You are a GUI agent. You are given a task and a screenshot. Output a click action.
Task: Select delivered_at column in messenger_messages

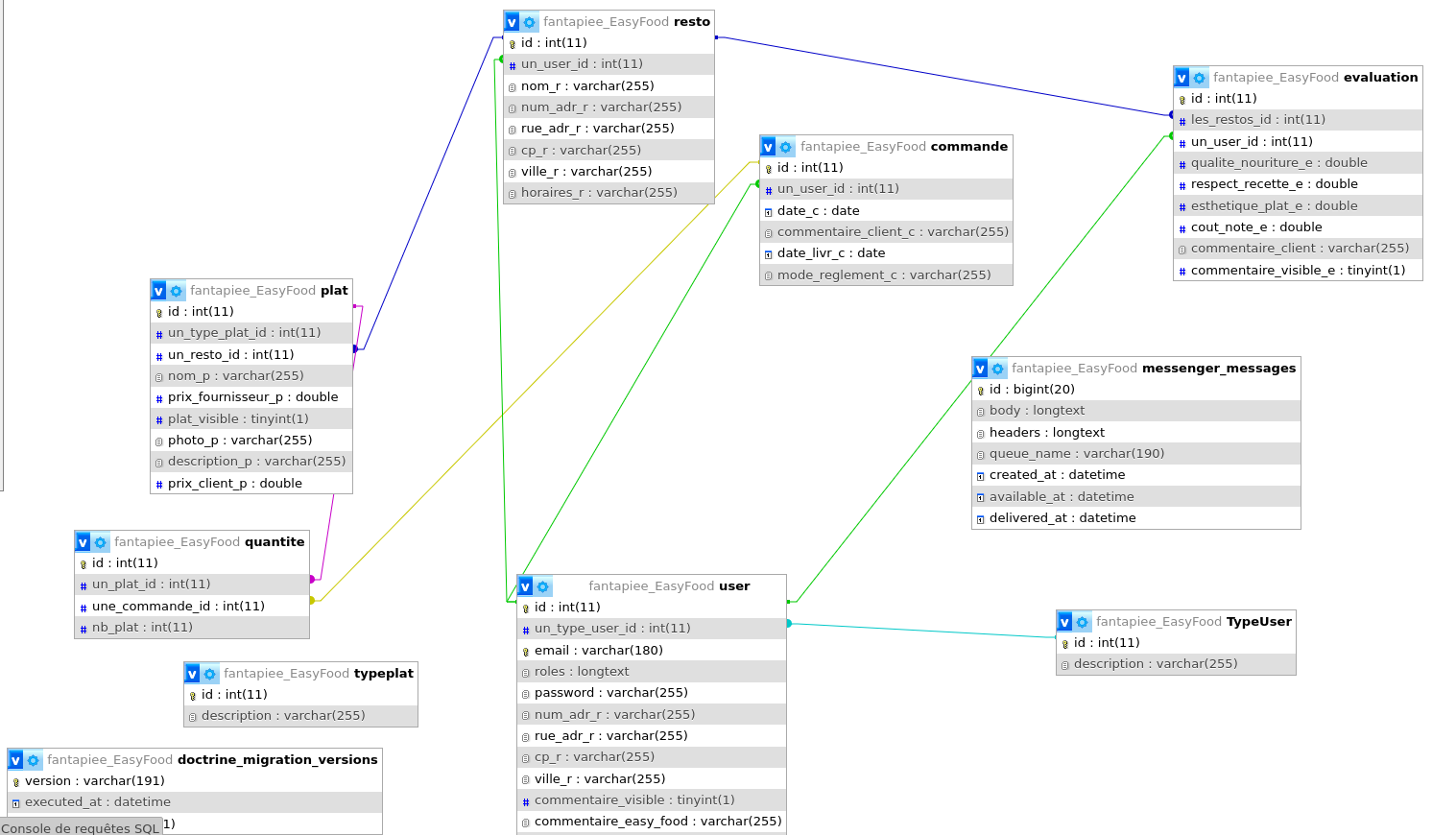pos(1136,518)
